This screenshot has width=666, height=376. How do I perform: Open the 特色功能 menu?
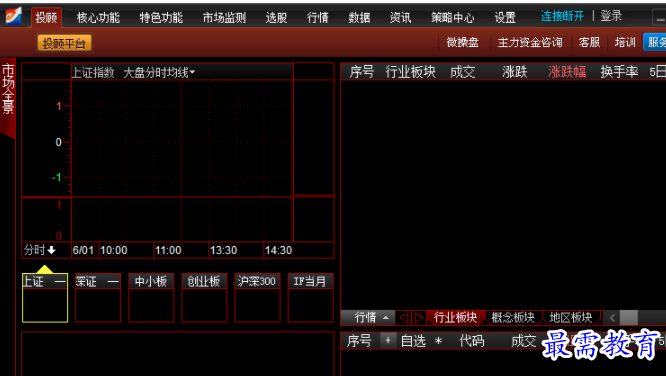[161, 18]
